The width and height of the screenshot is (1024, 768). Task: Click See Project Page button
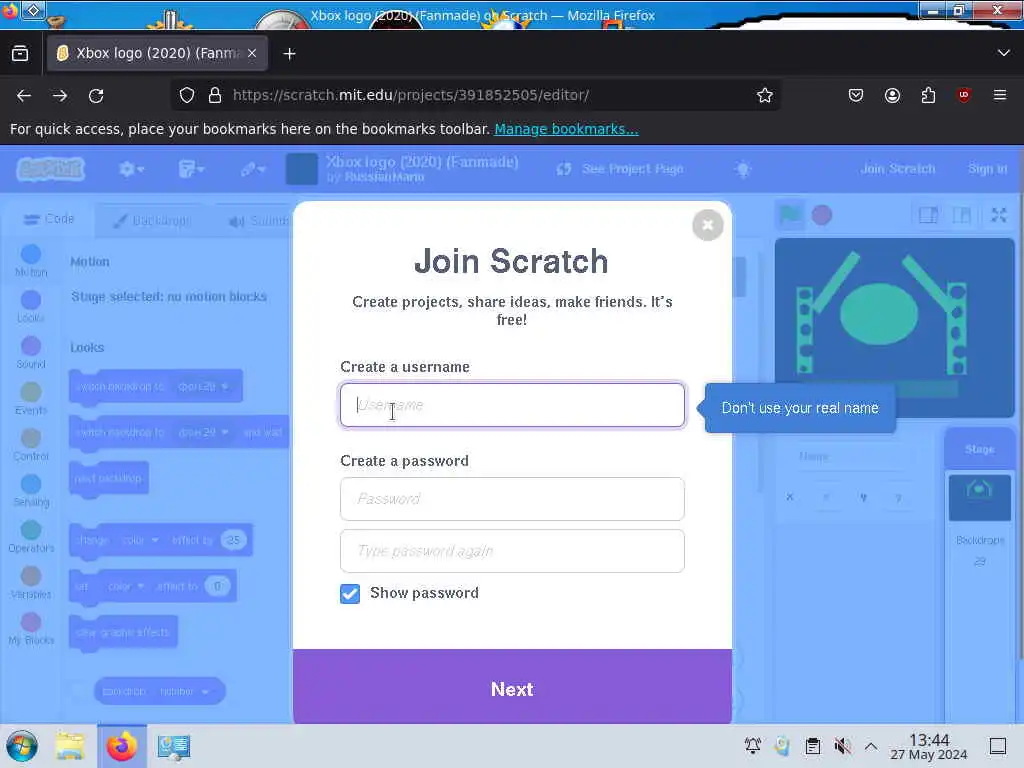click(x=619, y=169)
